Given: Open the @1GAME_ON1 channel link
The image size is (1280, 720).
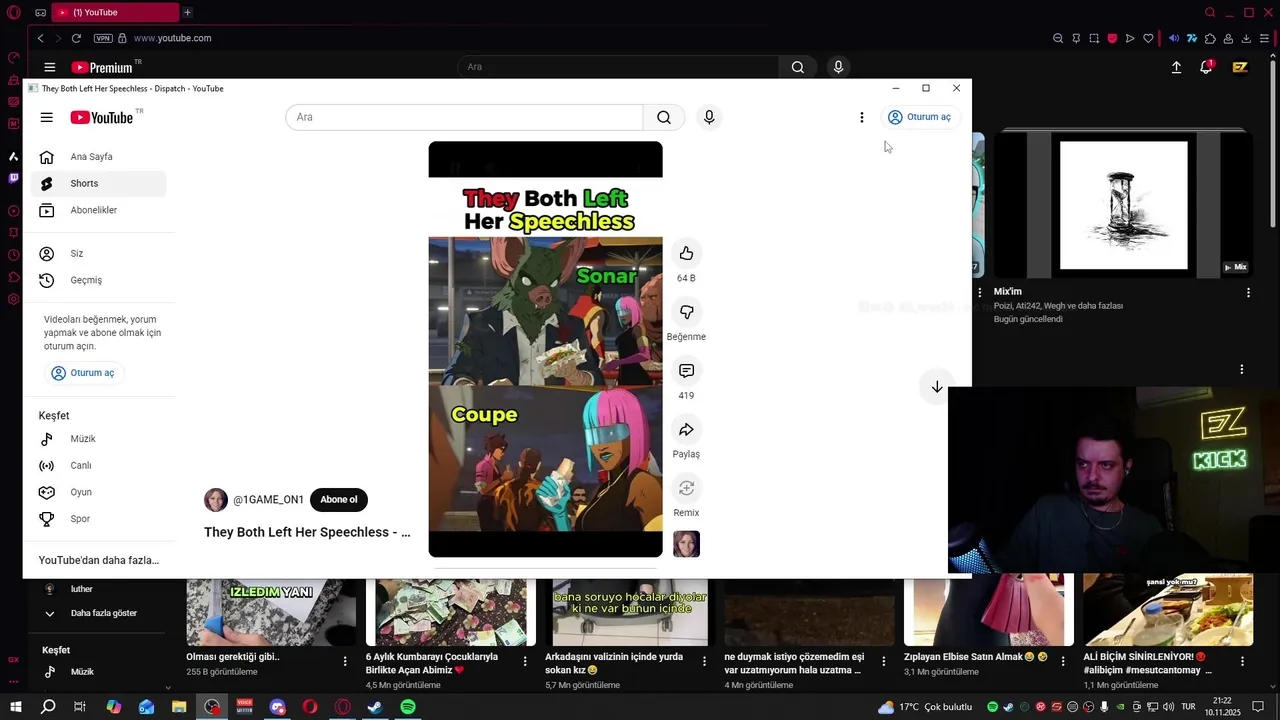Looking at the screenshot, I should point(268,500).
